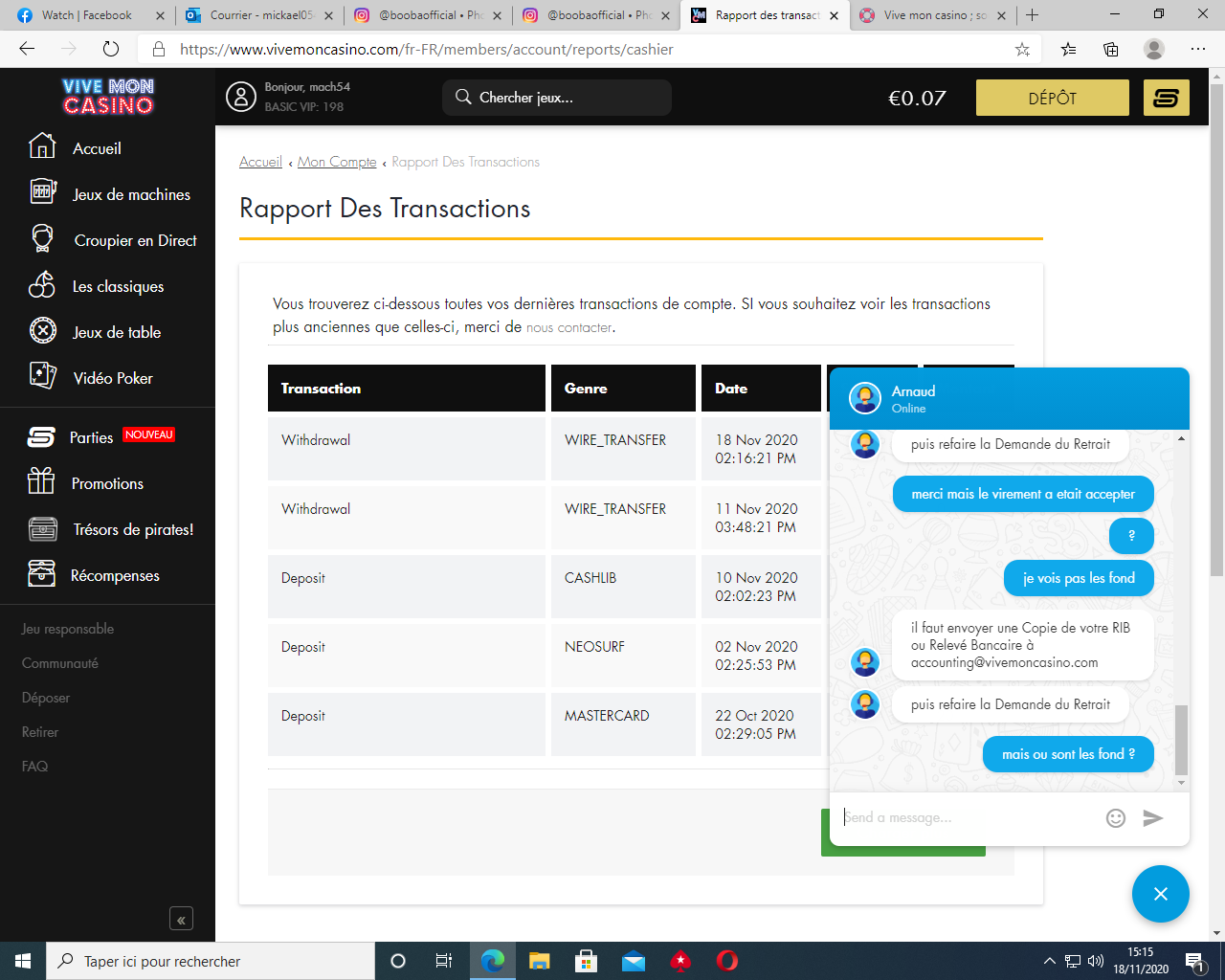Open Vidéo Poker cards icon
Screen dimensions: 1225x980
43,376
